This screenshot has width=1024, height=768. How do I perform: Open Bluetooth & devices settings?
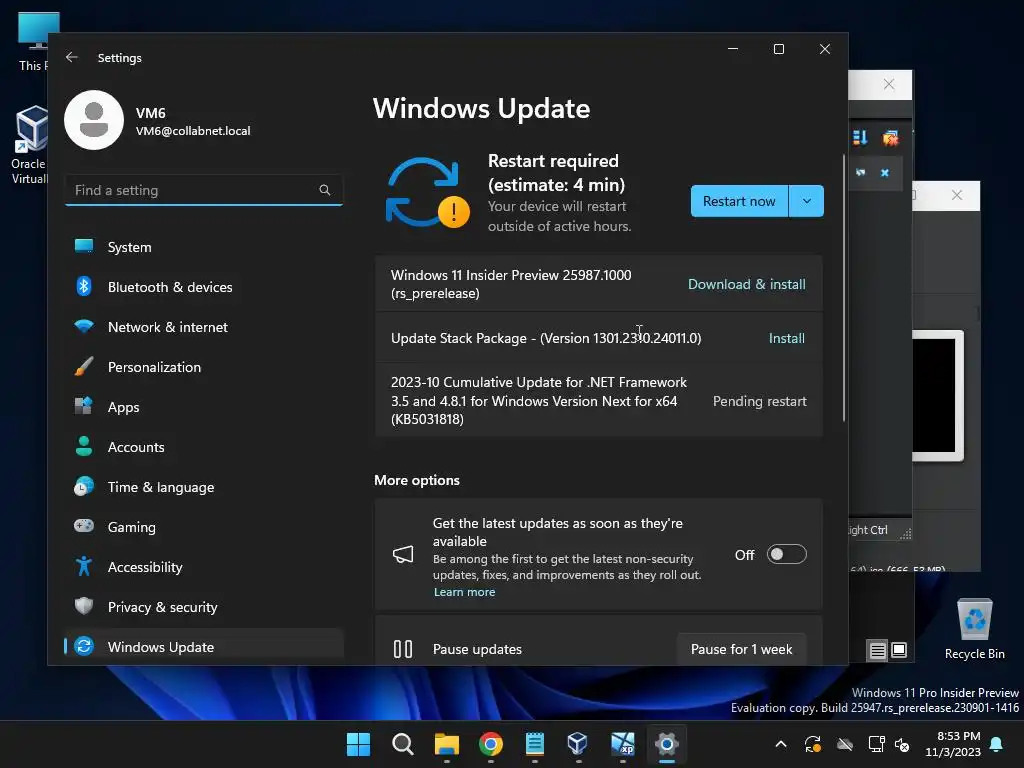pyautogui.click(x=203, y=287)
